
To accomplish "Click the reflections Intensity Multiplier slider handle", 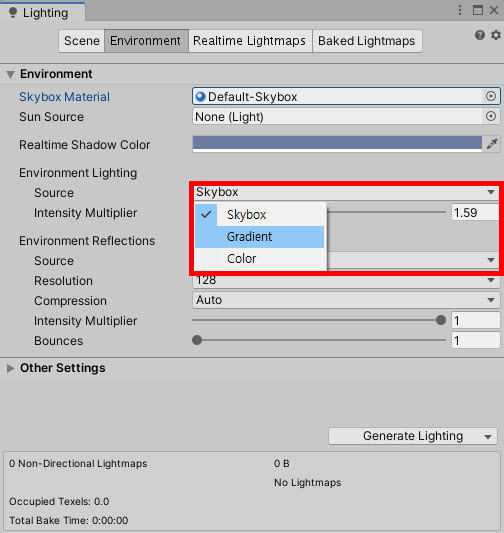I will (441, 320).
